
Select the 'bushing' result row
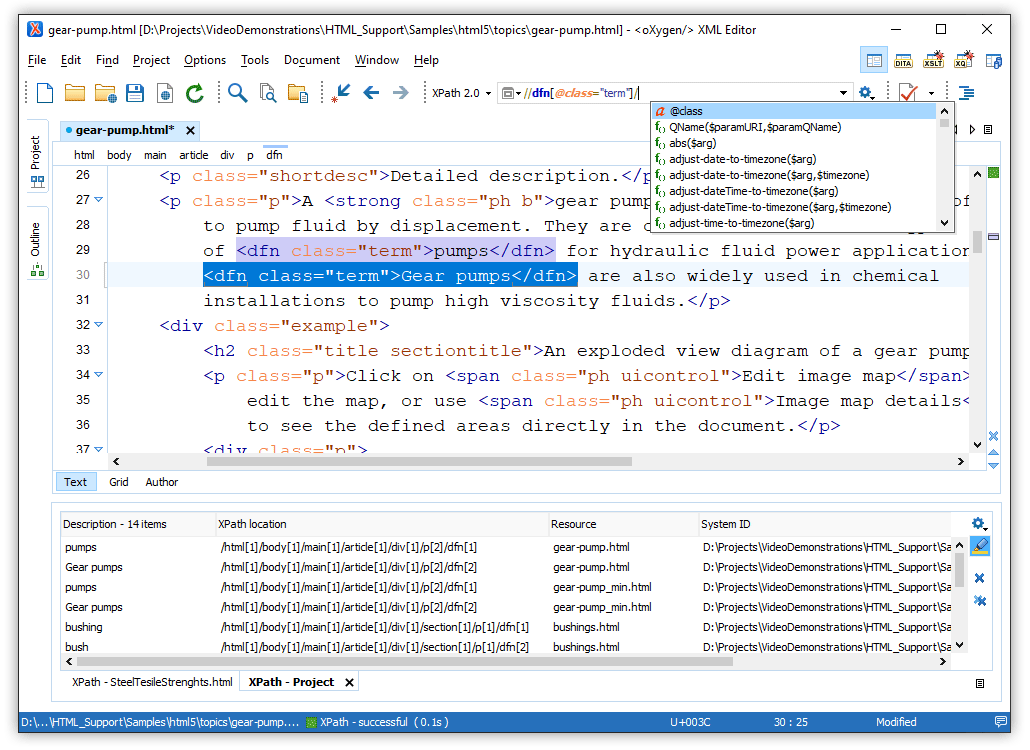coord(506,627)
